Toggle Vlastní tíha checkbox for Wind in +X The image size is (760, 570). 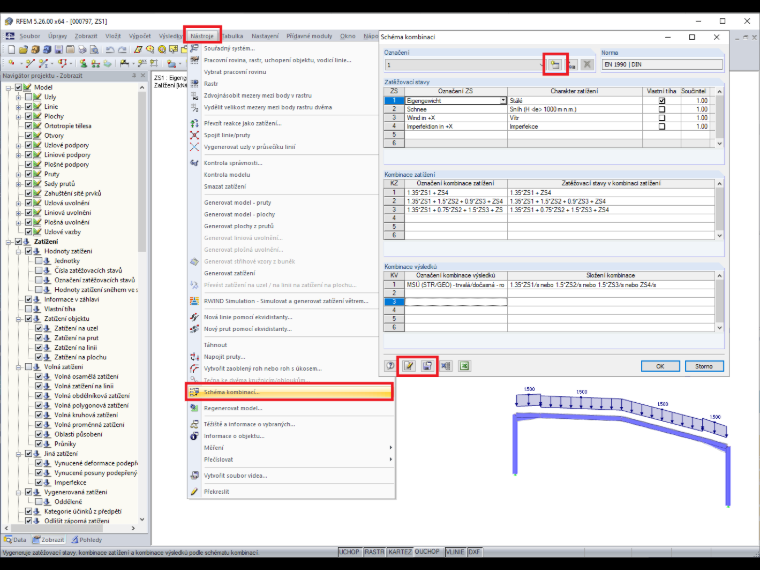pyautogui.click(x=662, y=118)
